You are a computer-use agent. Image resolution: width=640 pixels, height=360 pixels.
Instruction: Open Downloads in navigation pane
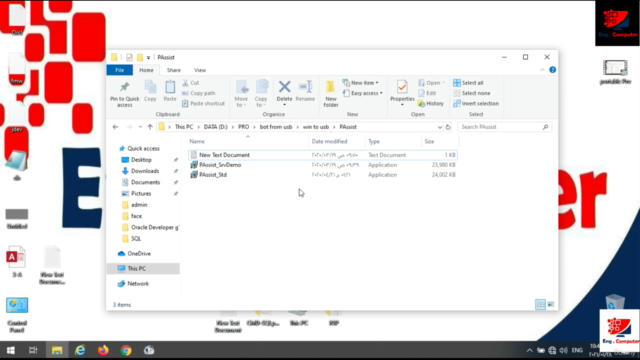click(145, 171)
